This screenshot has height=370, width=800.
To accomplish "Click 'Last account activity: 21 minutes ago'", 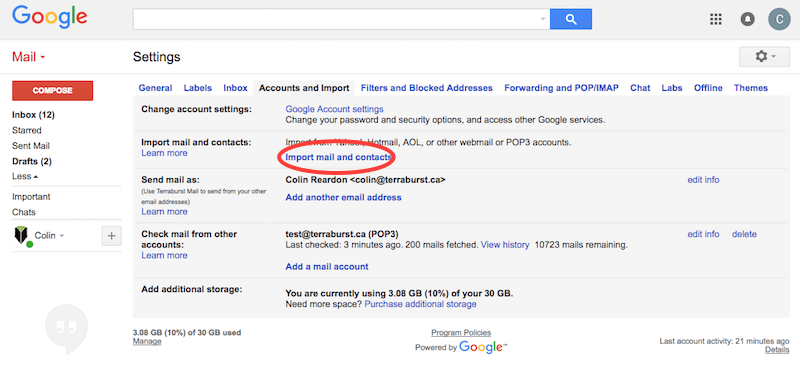I will [724, 341].
